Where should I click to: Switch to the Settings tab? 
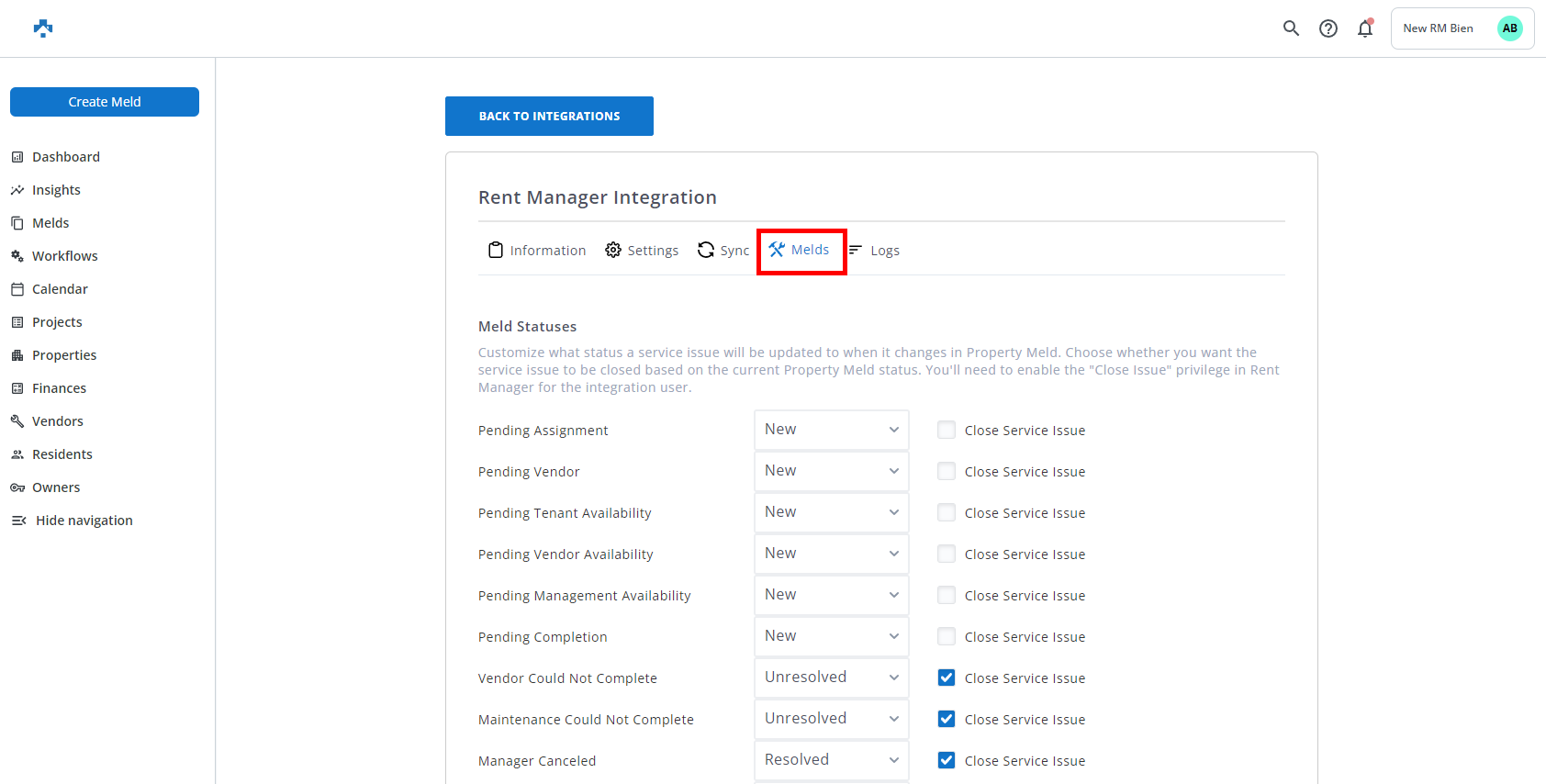pos(642,251)
